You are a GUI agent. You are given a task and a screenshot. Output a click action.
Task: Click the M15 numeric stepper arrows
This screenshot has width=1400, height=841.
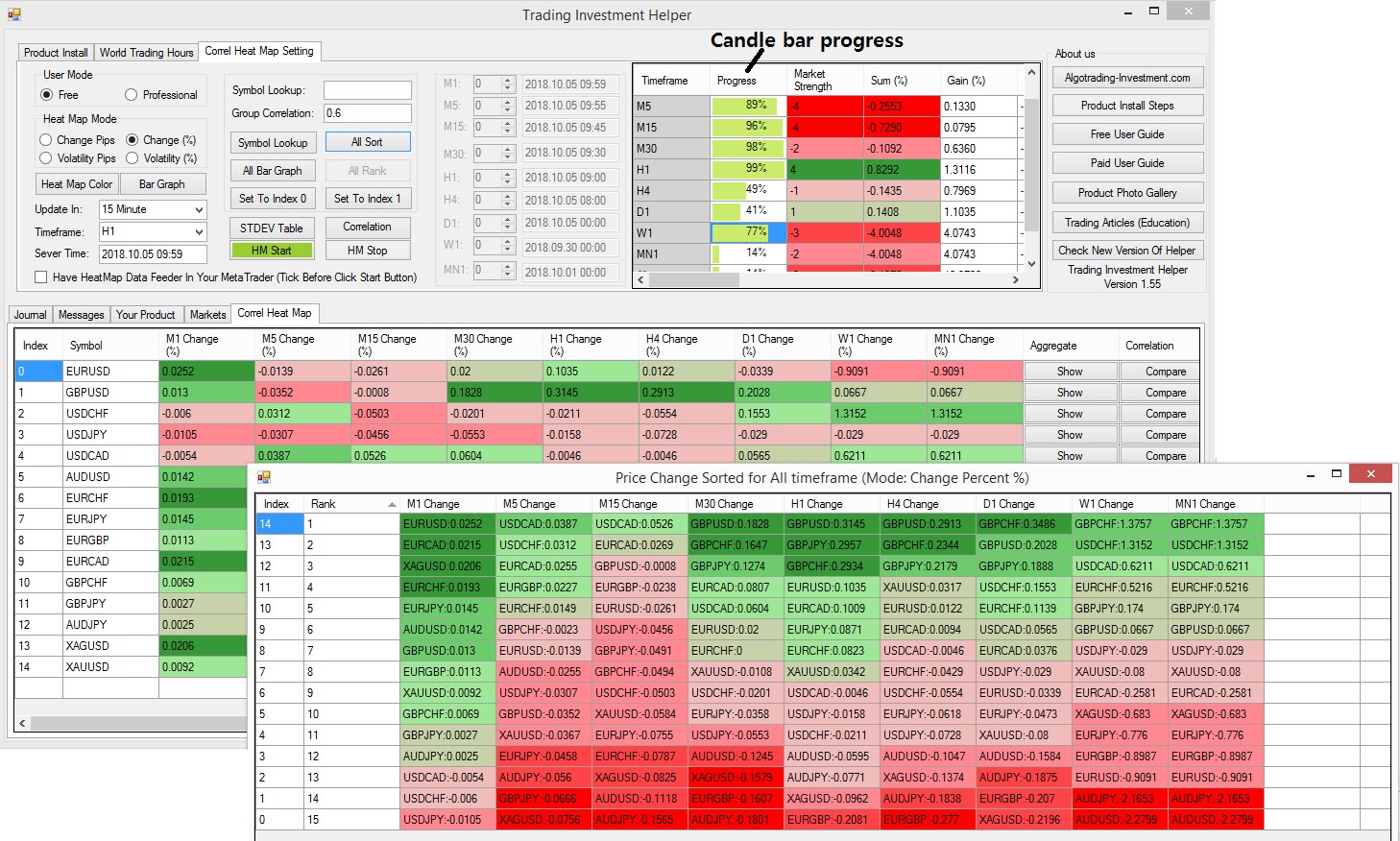(509, 127)
